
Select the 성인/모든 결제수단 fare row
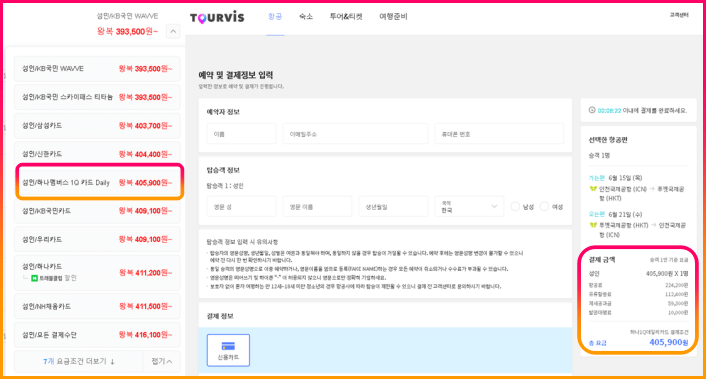click(x=97, y=335)
